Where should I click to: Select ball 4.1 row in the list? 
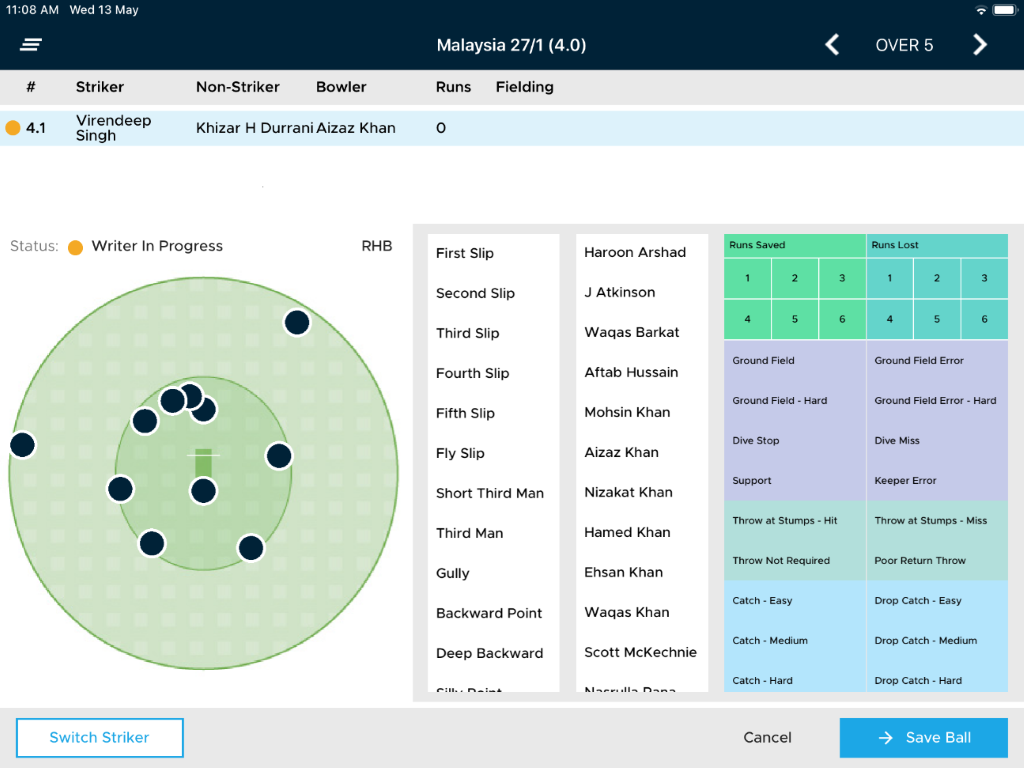(512, 128)
